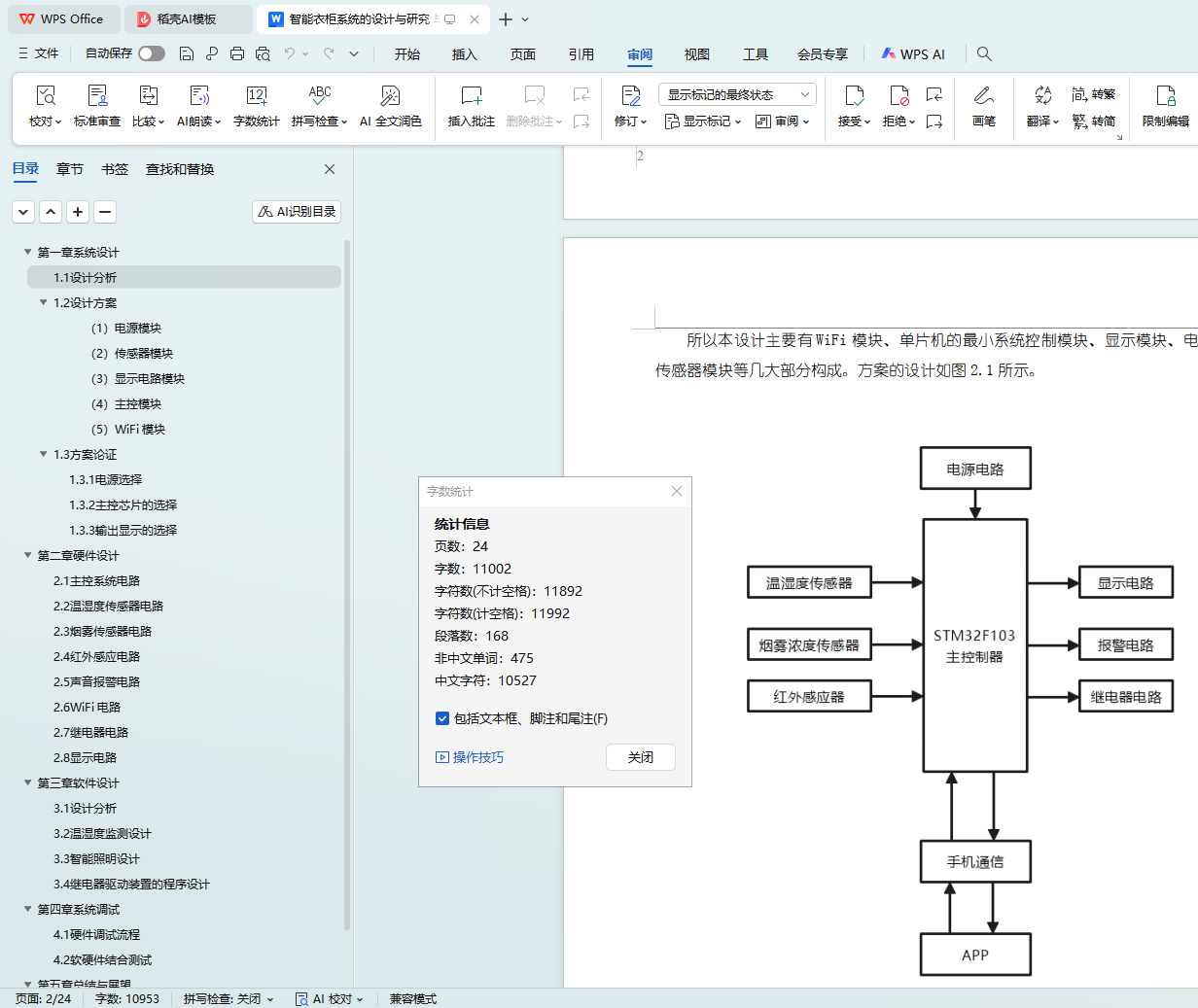Switch to the 视图 ribbon tab
The image size is (1198, 1008).
(x=696, y=54)
